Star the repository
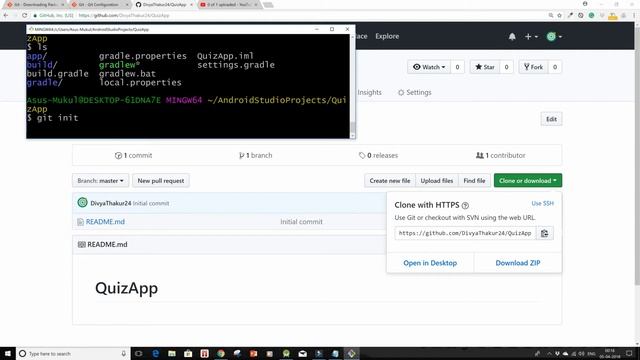The width and height of the screenshot is (640, 360). (484, 67)
